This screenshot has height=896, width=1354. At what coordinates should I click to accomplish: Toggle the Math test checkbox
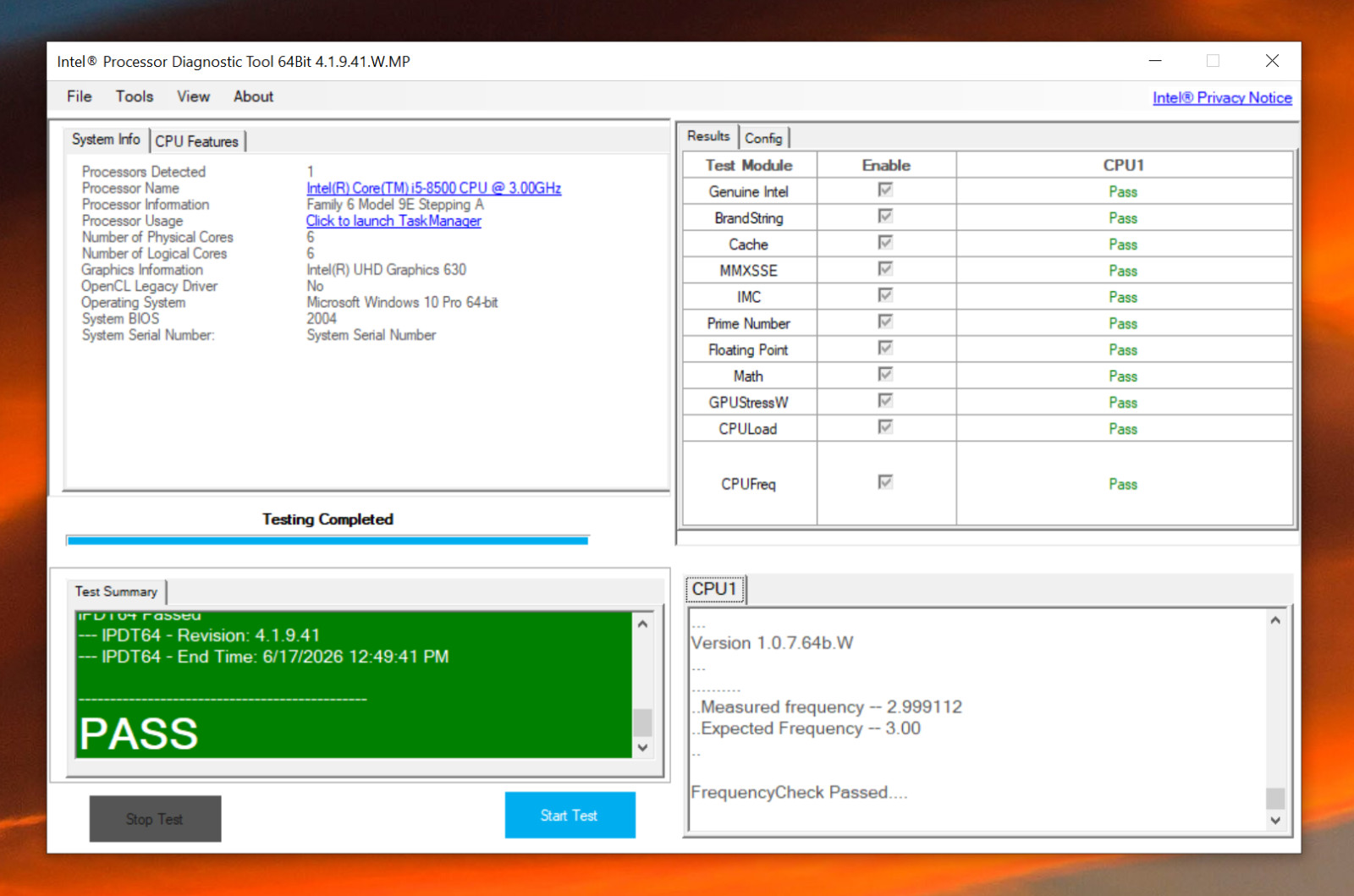885,373
